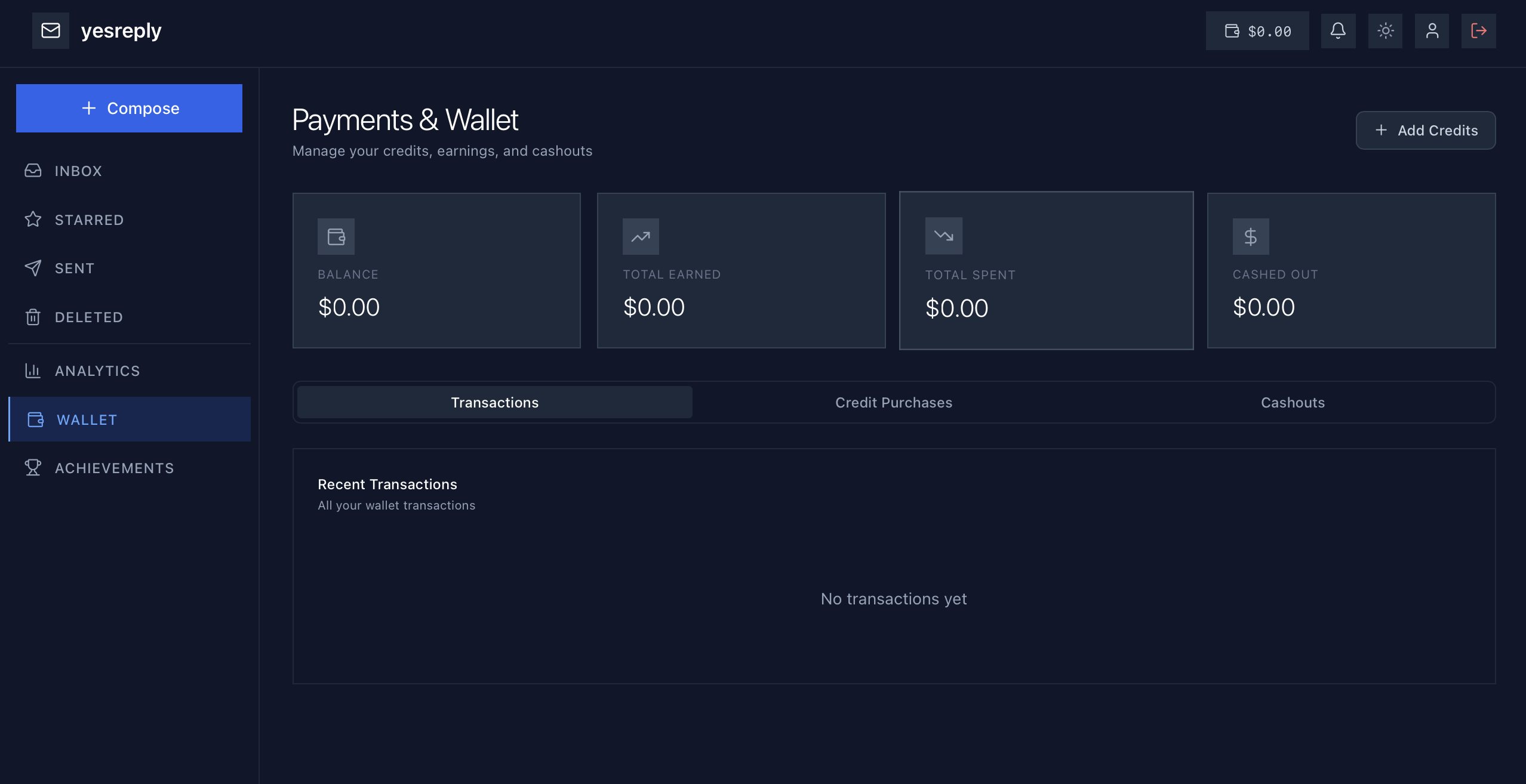This screenshot has height=784, width=1526.
Task: Click the dollar sign Cashed Out icon
Action: [x=1251, y=237]
